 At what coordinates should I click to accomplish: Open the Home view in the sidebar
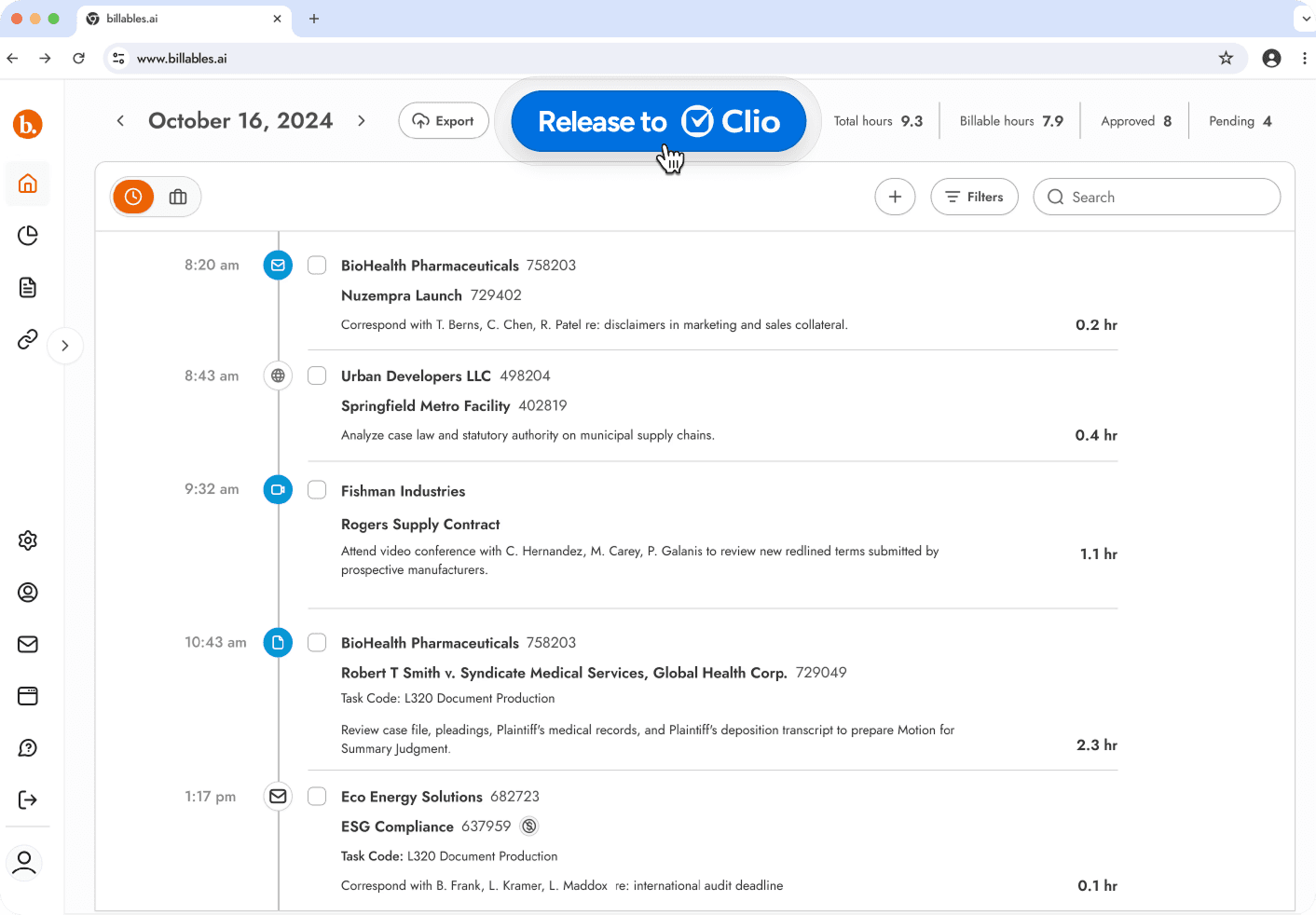[x=27, y=184]
